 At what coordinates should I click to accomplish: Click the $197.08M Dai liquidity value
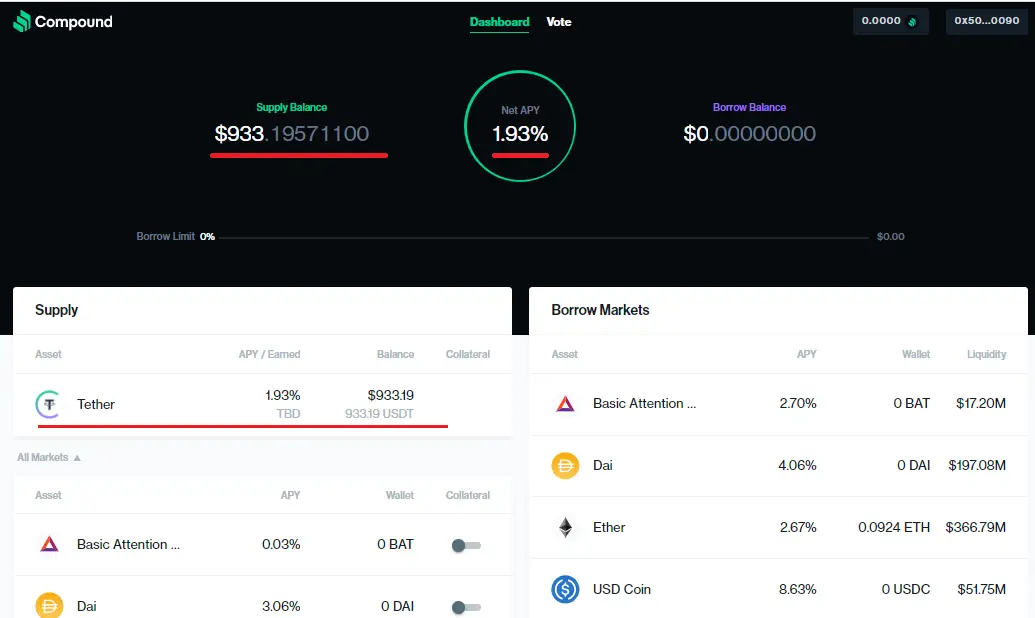977,465
